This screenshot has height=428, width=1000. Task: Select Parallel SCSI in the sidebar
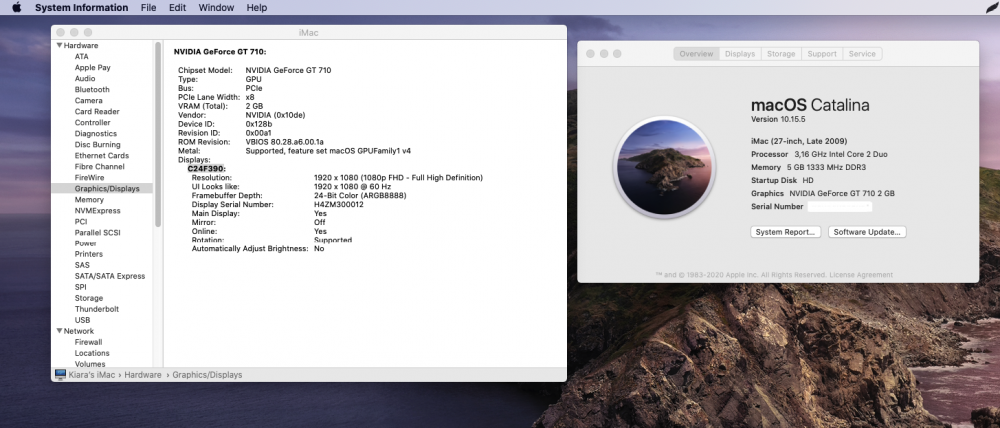click(98, 233)
